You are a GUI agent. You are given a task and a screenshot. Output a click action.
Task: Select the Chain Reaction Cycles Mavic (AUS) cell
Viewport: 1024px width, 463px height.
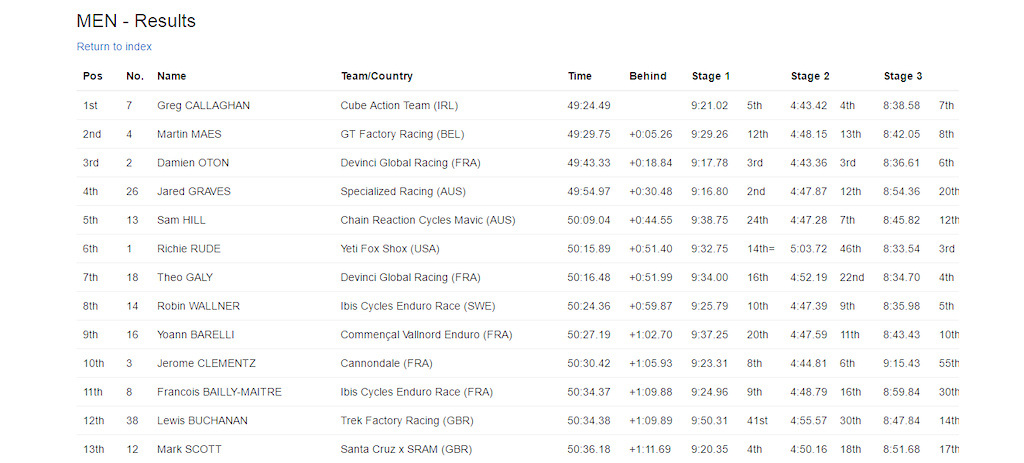[x=428, y=221]
